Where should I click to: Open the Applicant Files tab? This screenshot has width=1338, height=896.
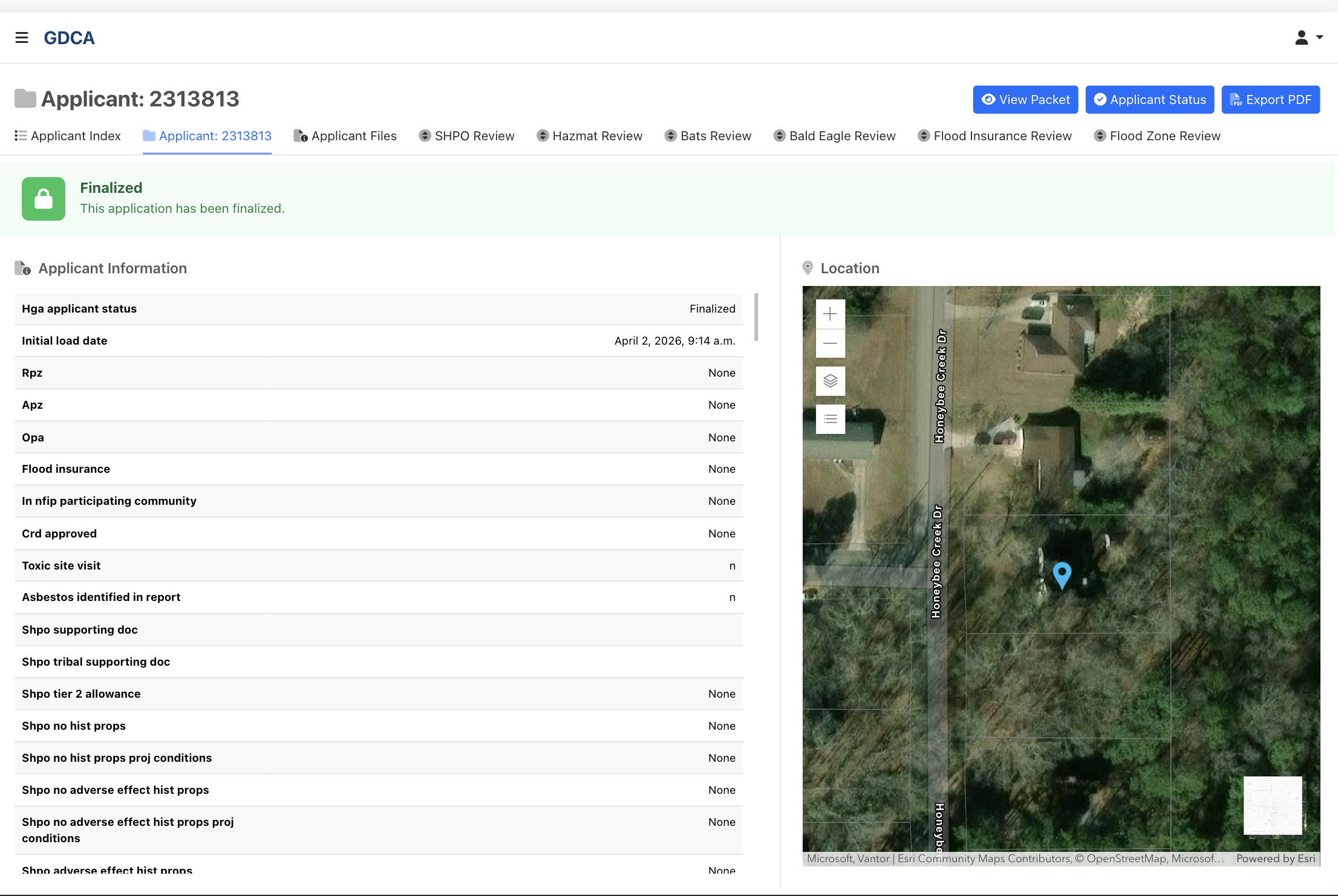pyautogui.click(x=345, y=136)
